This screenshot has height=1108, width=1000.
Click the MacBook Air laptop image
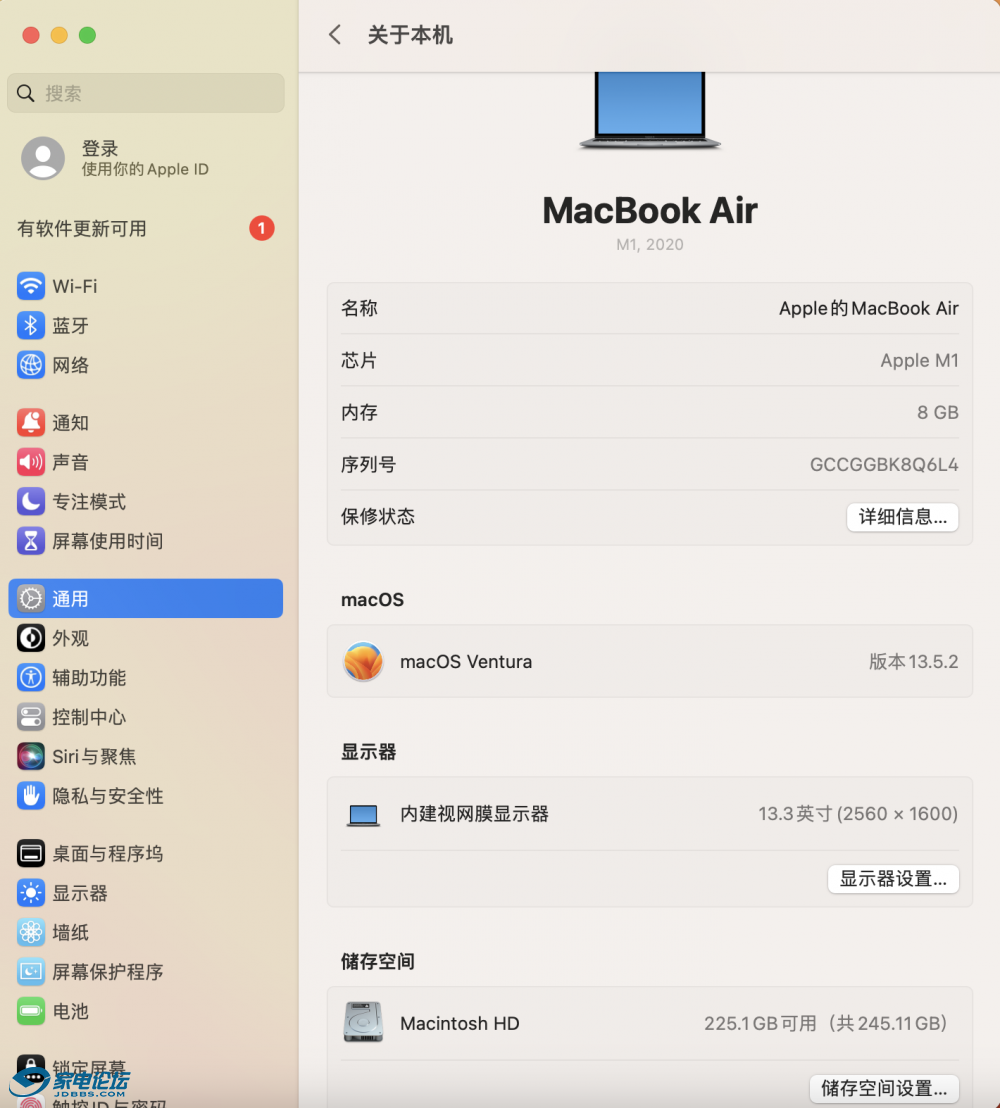pyautogui.click(x=650, y=110)
